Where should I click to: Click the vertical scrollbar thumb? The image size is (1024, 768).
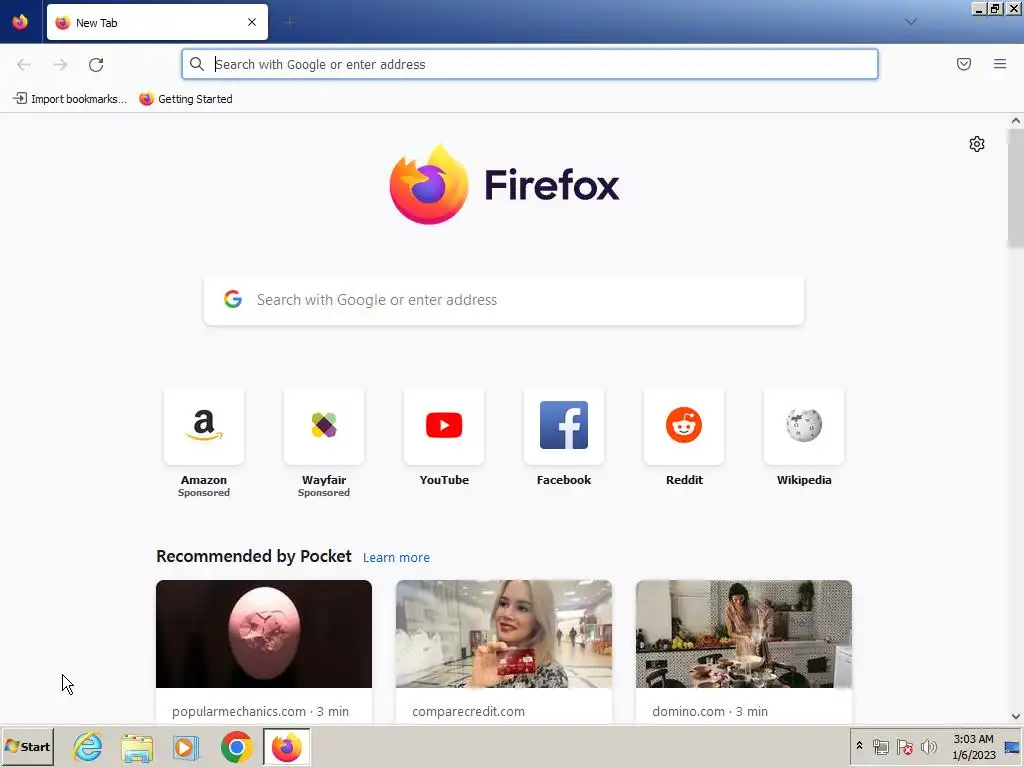click(1015, 188)
